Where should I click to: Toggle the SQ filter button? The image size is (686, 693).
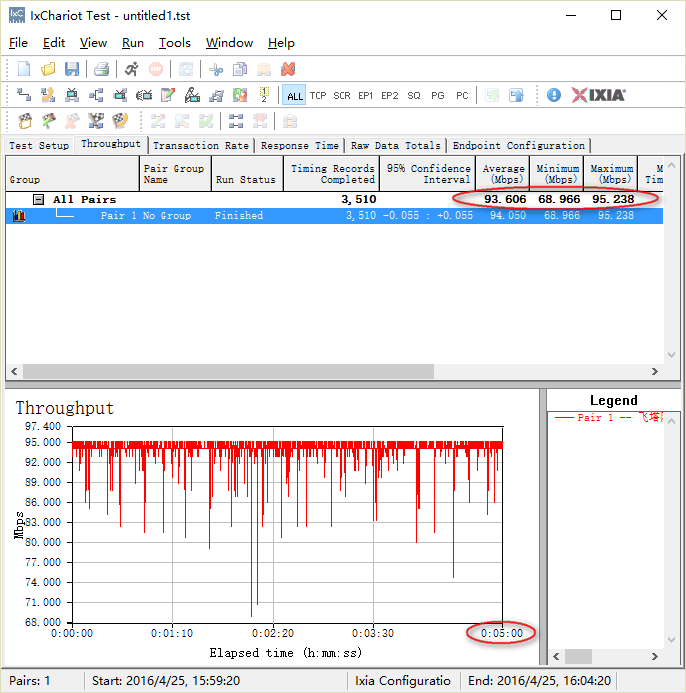pyautogui.click(x=414, y=95)
